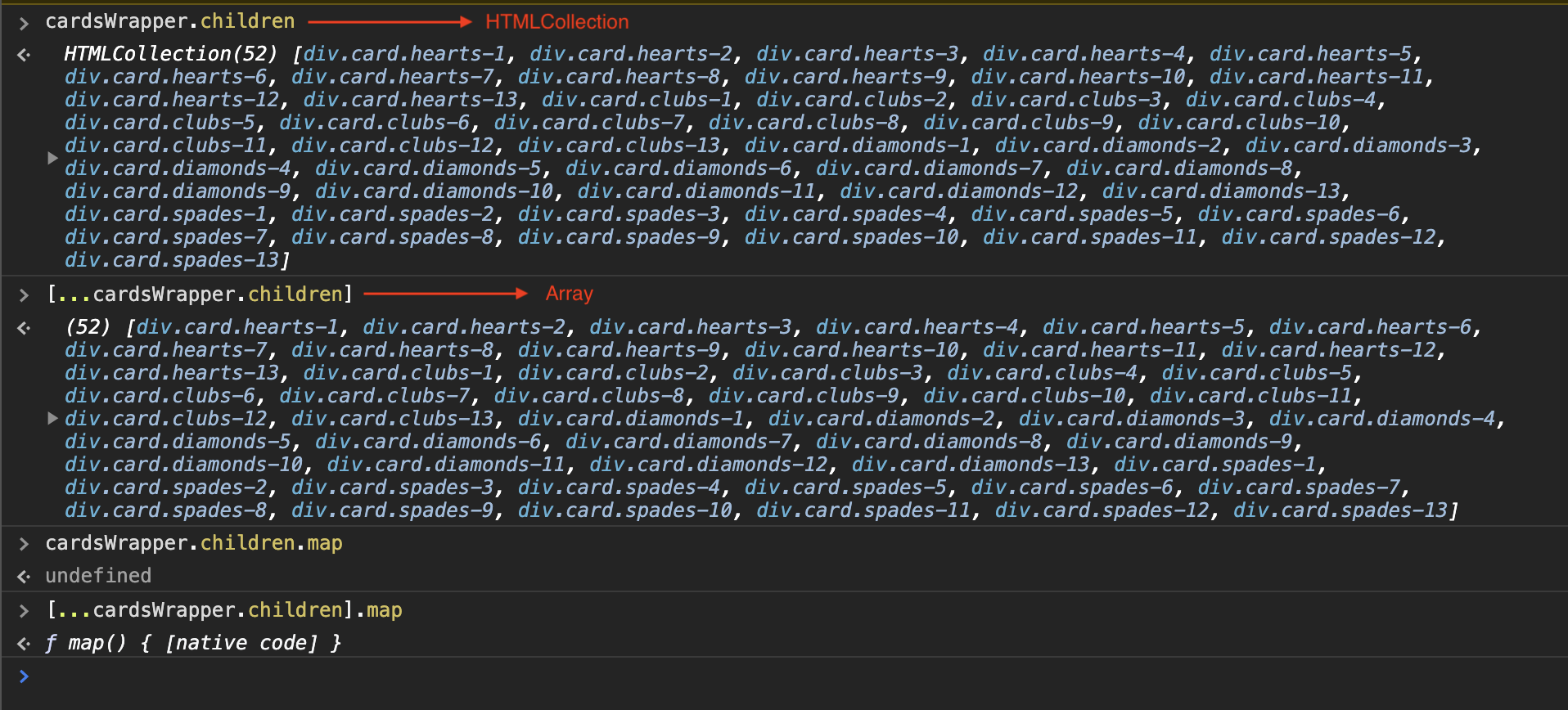Click div.card.clubs-8 in the Array output

[588, 396]
